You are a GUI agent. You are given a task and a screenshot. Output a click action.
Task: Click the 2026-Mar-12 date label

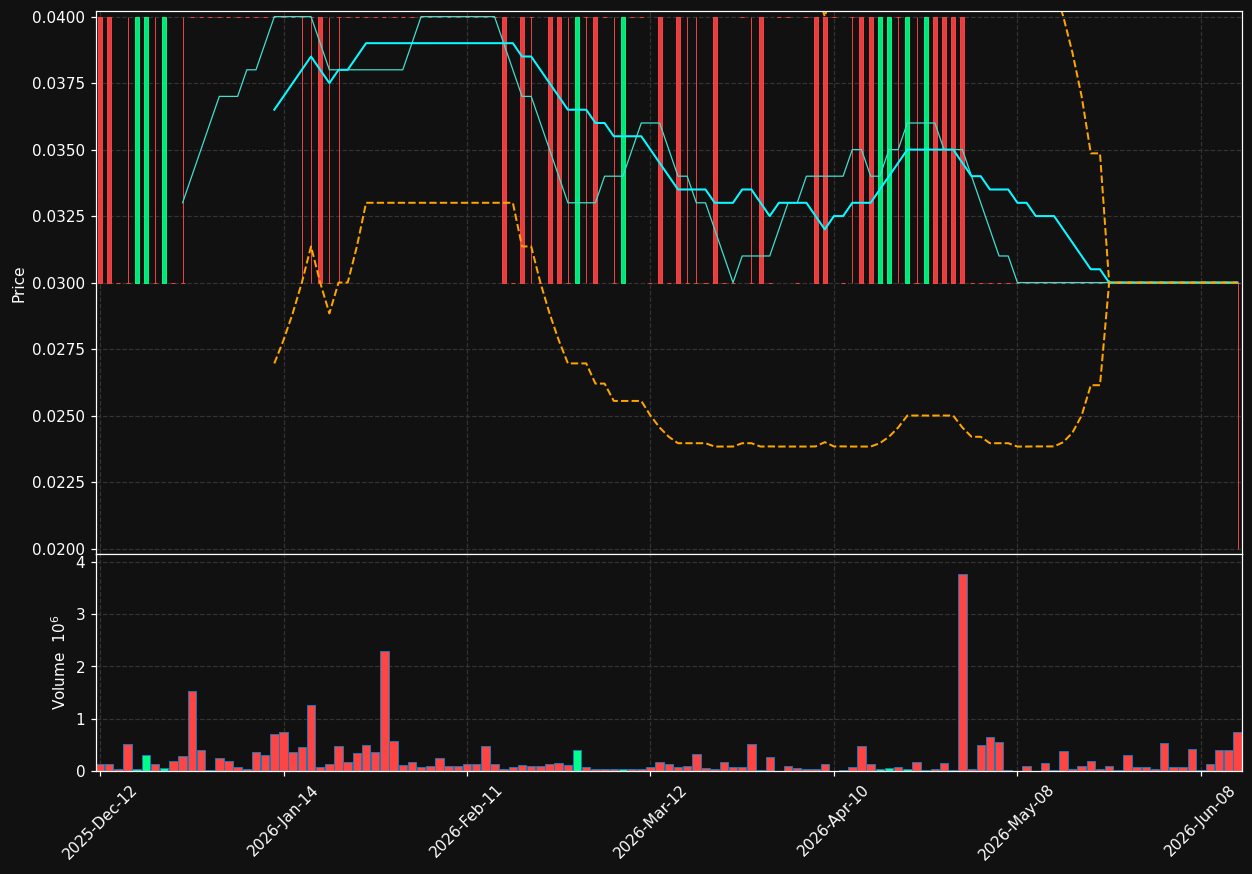650,822
